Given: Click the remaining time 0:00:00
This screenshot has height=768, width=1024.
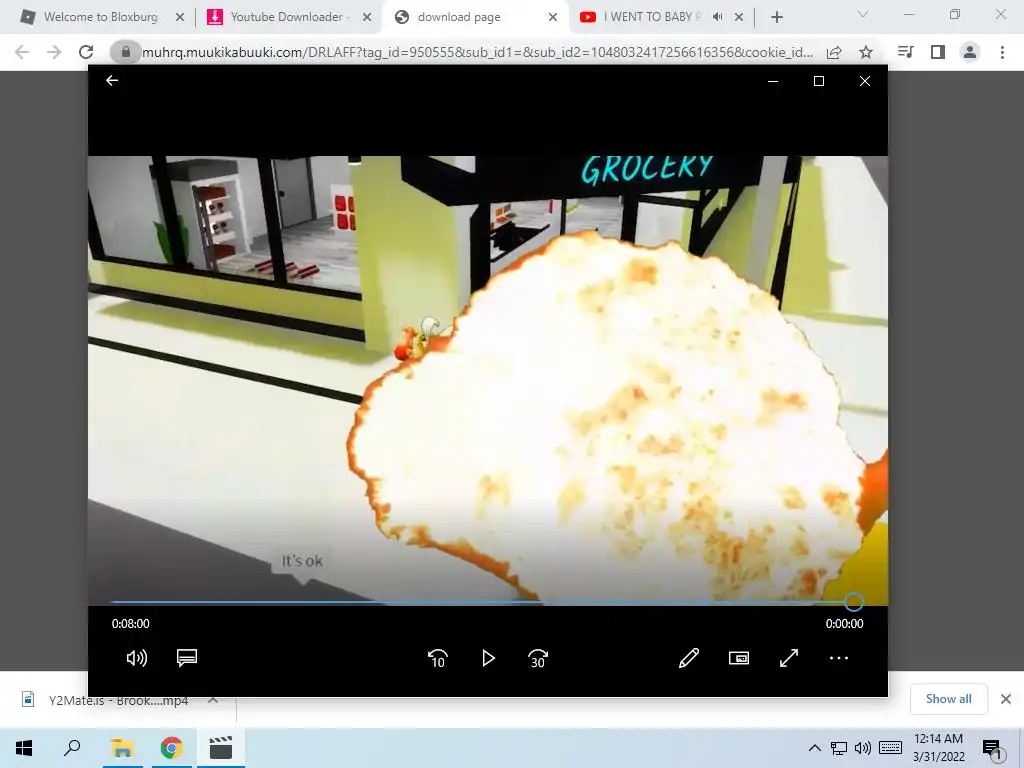Looking at the screenshot, I should click(x=844, y=624).
